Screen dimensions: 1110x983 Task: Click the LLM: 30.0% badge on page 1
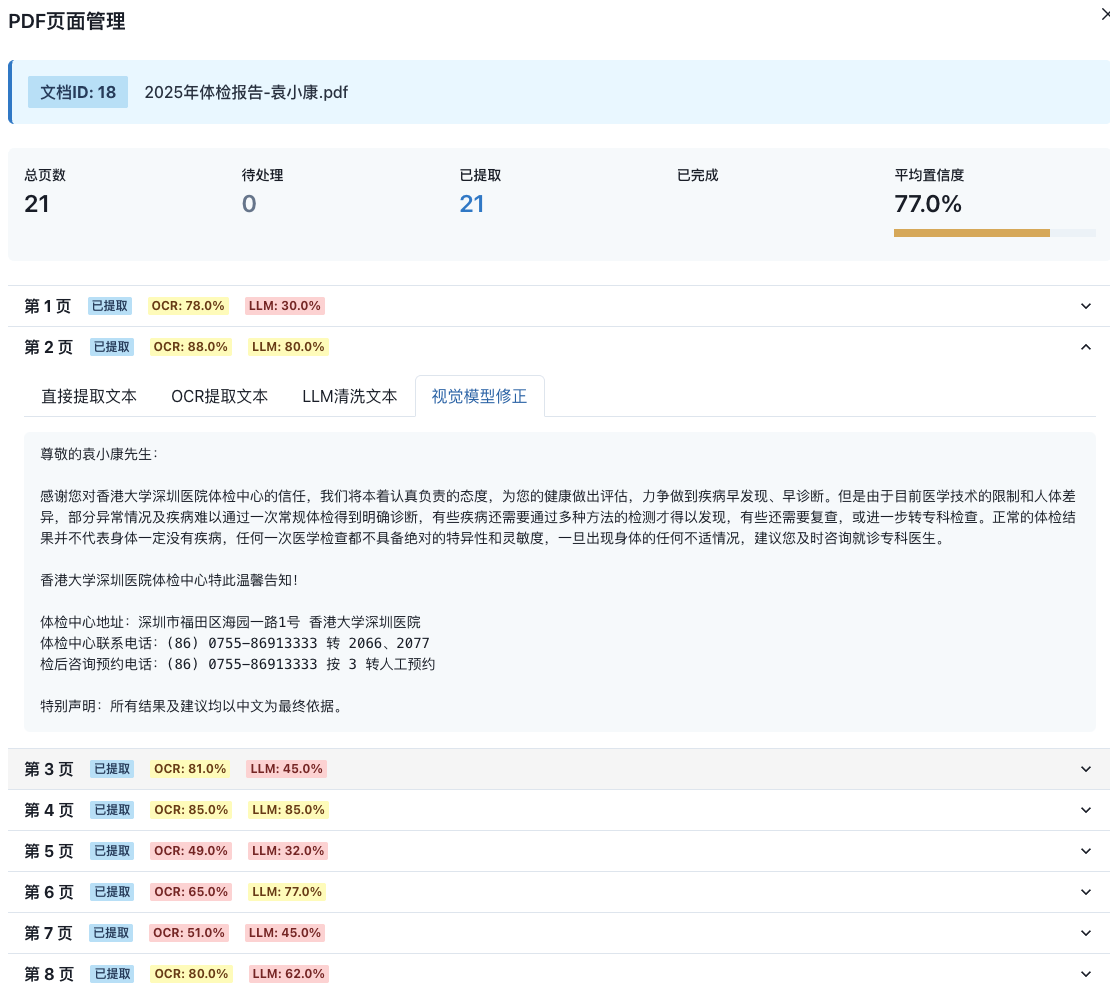[x=285, y=306]
